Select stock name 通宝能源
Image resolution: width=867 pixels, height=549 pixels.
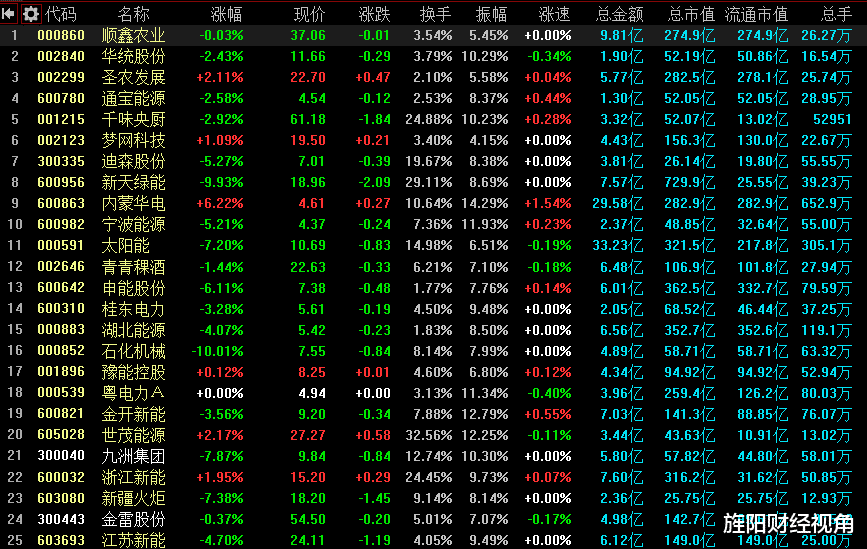tap(134, 98)
